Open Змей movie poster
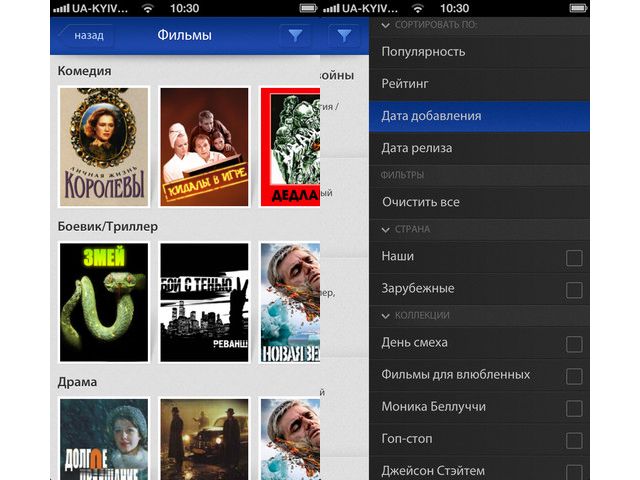 (104, 302)
